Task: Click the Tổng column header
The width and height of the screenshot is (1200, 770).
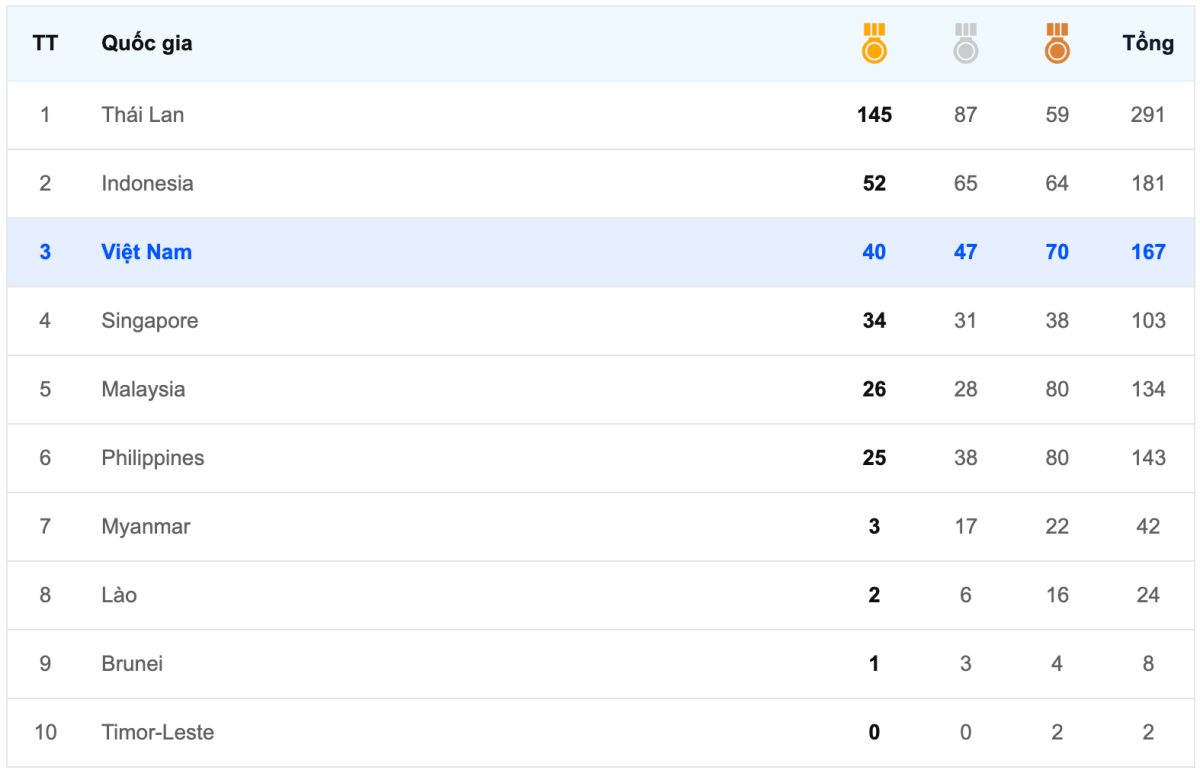Action: 1148,43
